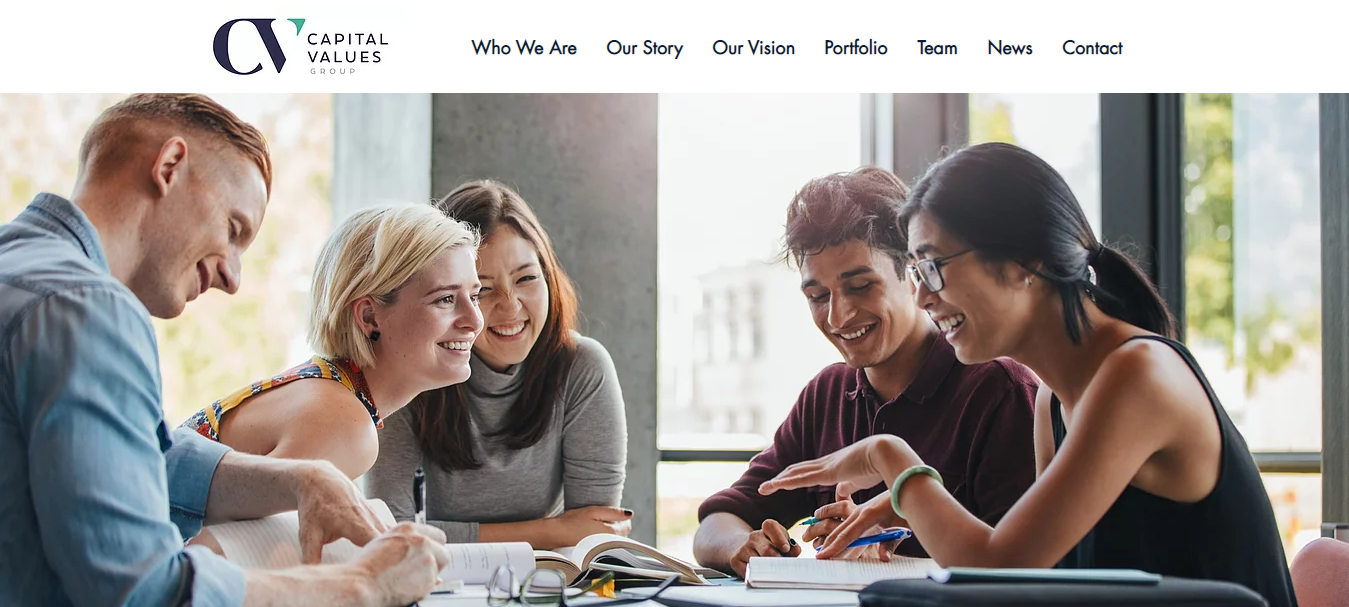Viewport: 1349px width, 607px height.
Task: Open the Portfolio menu item
Action: point(856,48)
